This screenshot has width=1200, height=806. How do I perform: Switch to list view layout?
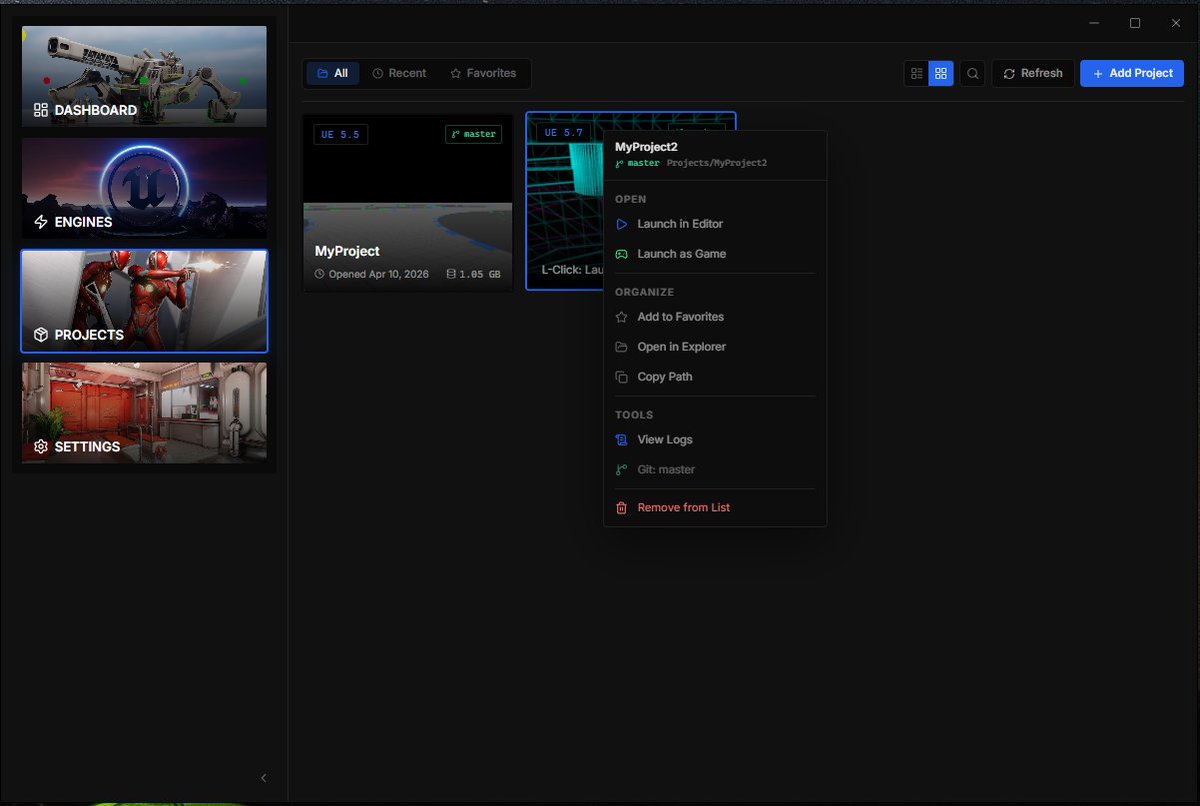pyautogui.click(x=916, y=73)
